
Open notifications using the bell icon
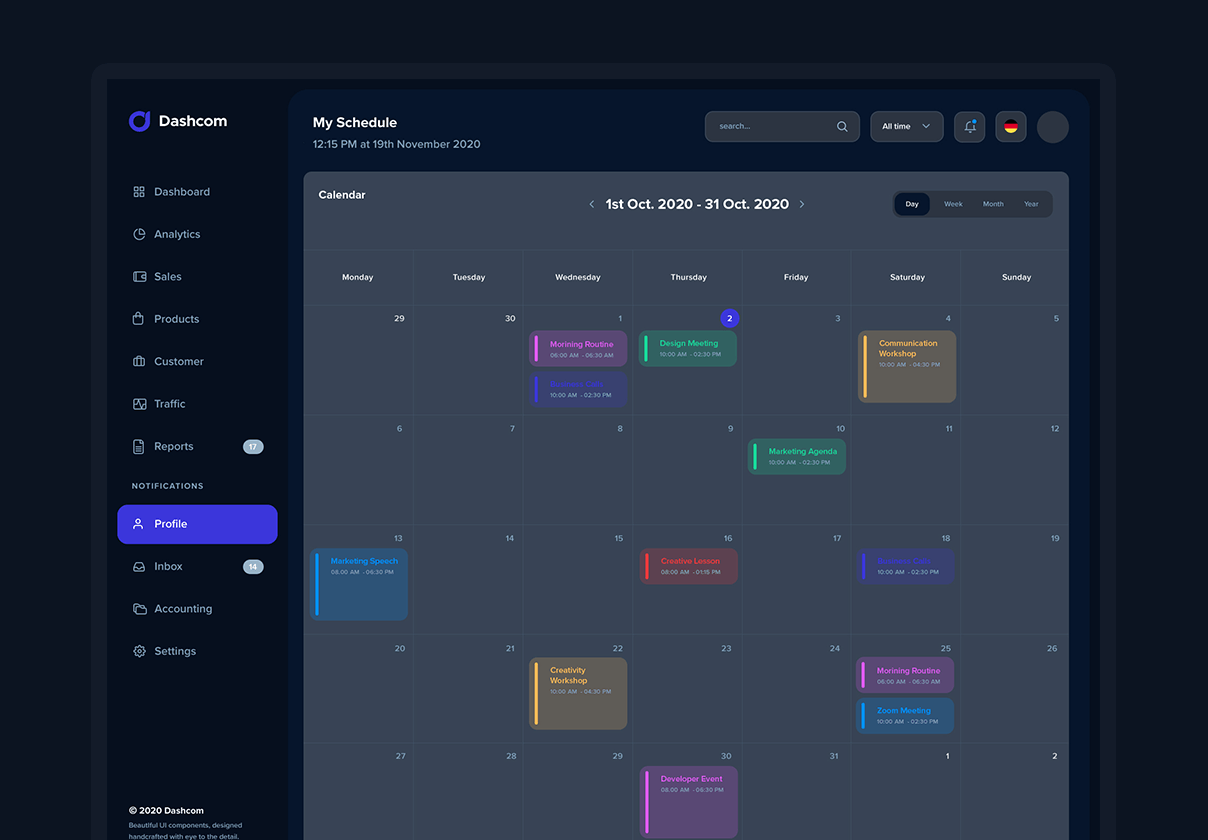tap(969, 127)
